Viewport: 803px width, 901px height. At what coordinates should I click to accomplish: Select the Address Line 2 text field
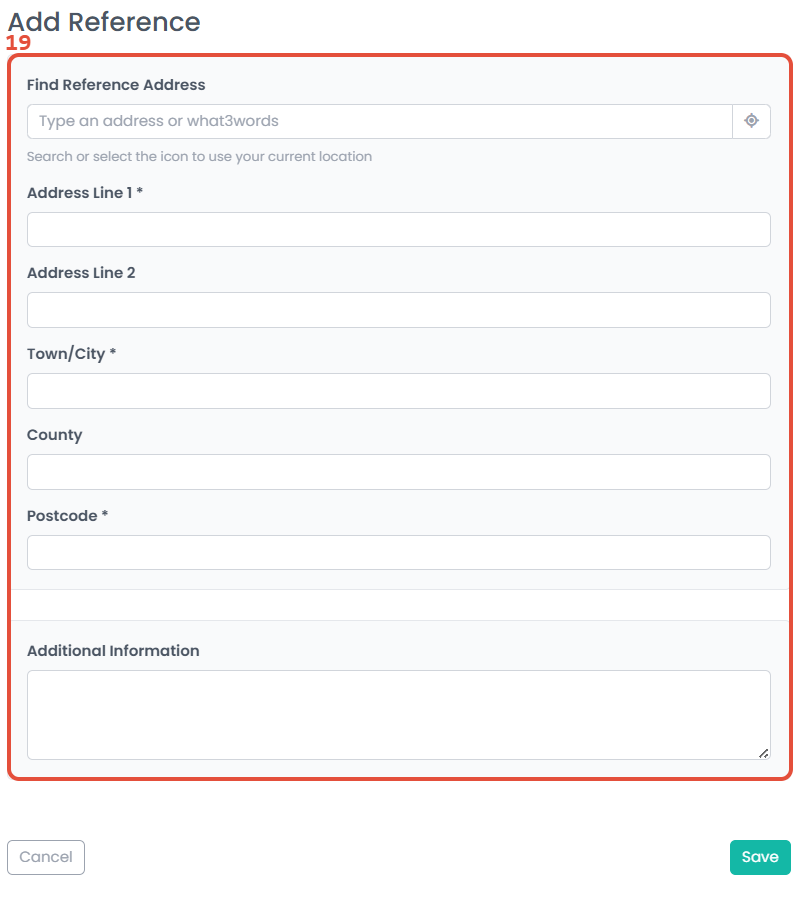pyautogui.click(x=399, y=310)
